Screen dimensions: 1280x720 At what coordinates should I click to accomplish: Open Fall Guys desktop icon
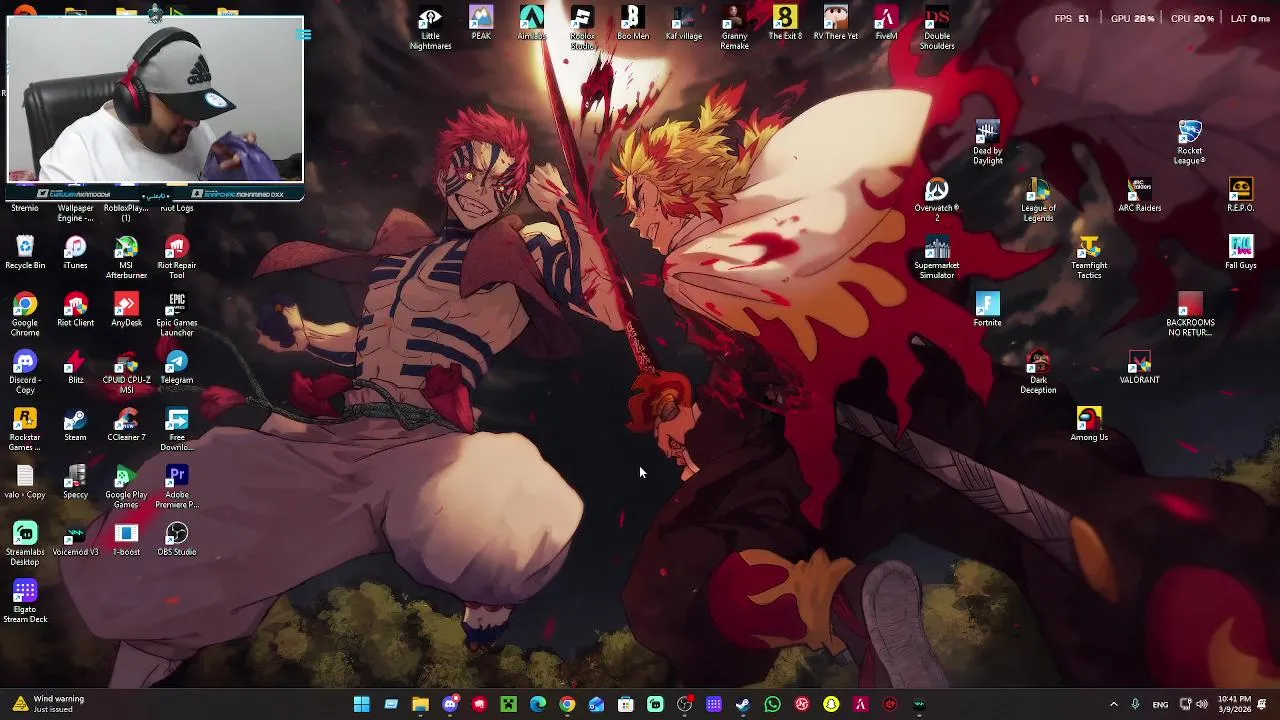[x=1240, y=252]
